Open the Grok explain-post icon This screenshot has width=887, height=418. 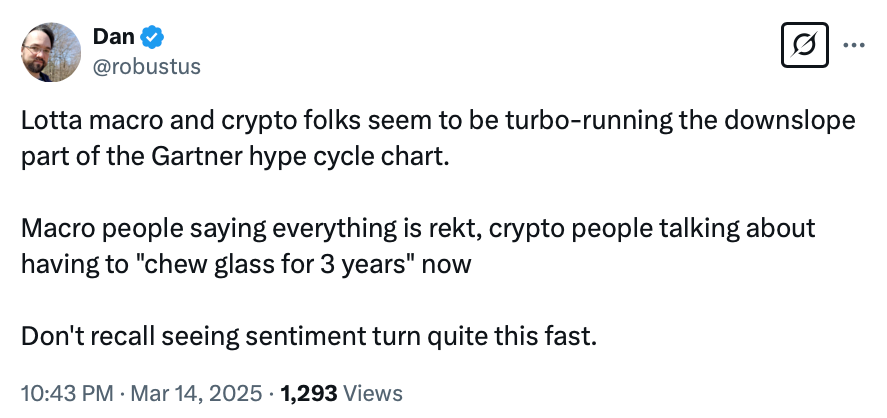click(807, 46)
